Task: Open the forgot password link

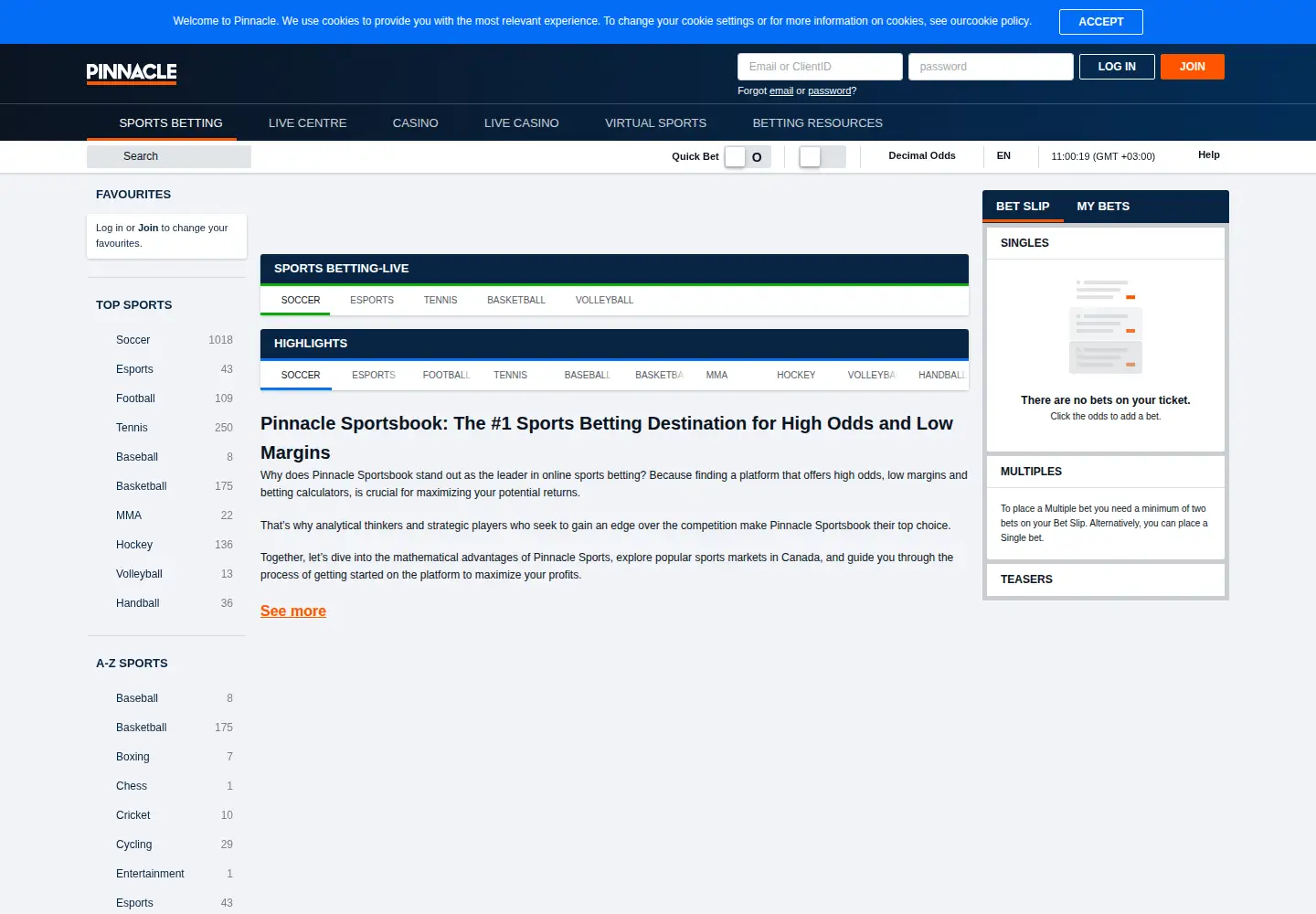Action: (830, 91)
